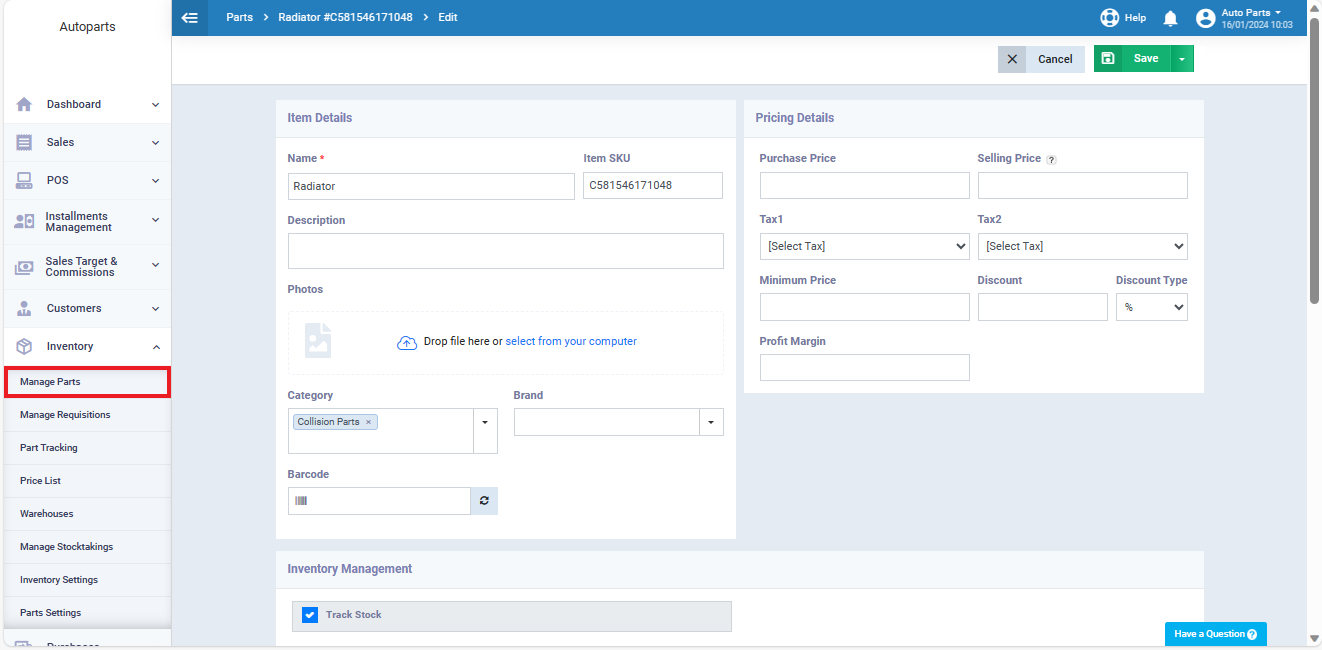Open the Discount Type dropdown
1322x650 pixels.
1152,307
